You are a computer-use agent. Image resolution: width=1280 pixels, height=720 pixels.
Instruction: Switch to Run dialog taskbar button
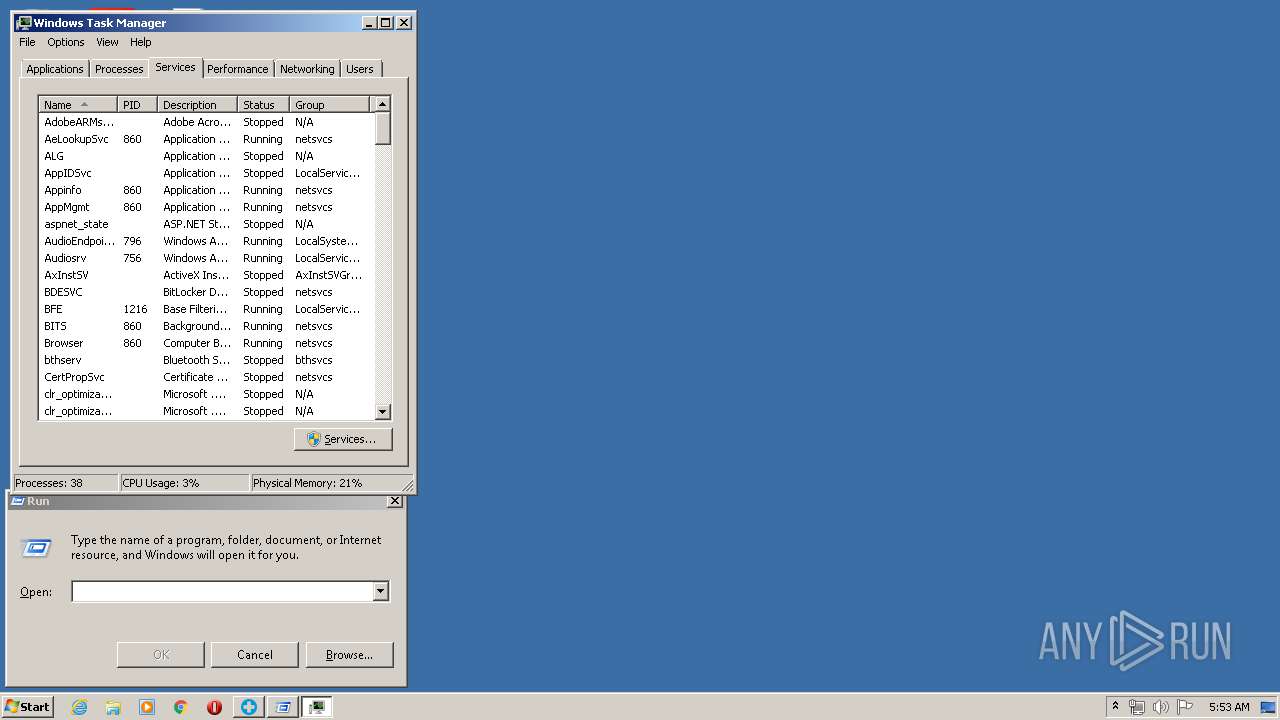(x=283, y=707)
